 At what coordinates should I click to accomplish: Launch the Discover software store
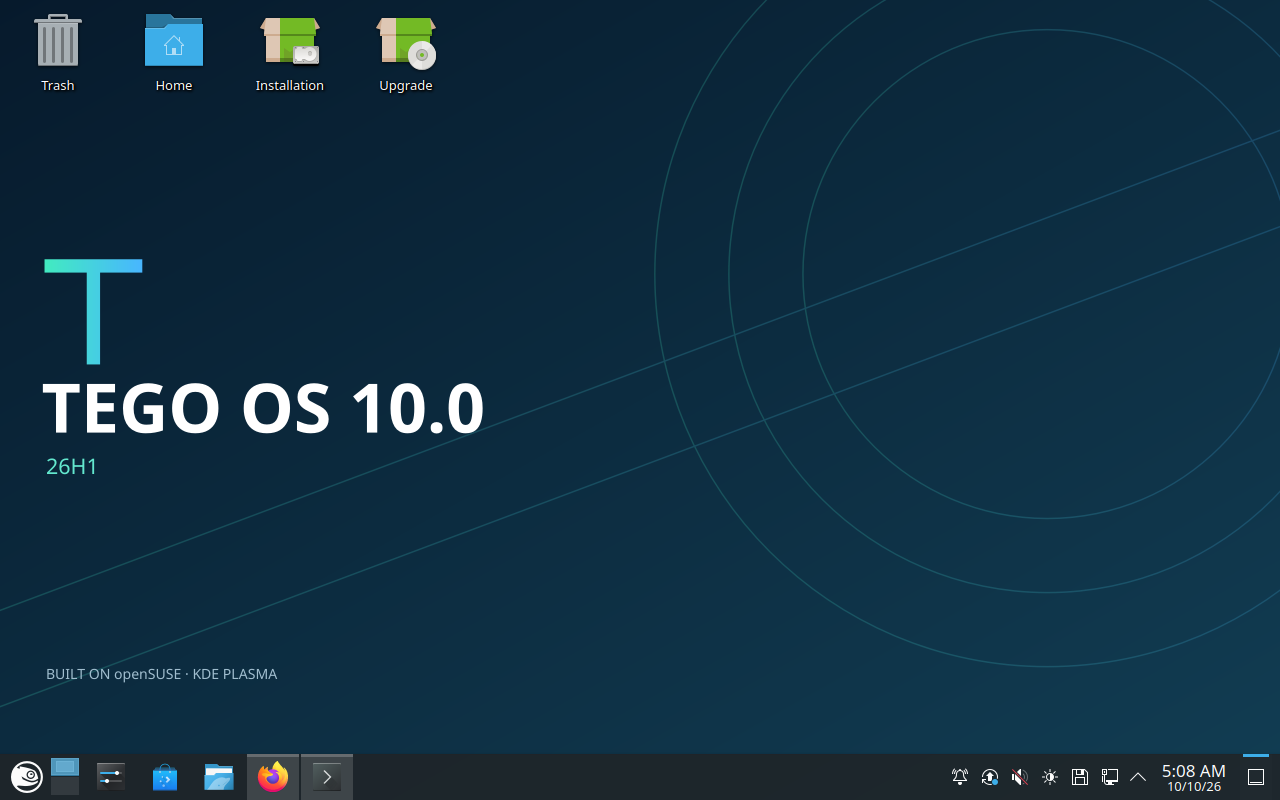165,777
